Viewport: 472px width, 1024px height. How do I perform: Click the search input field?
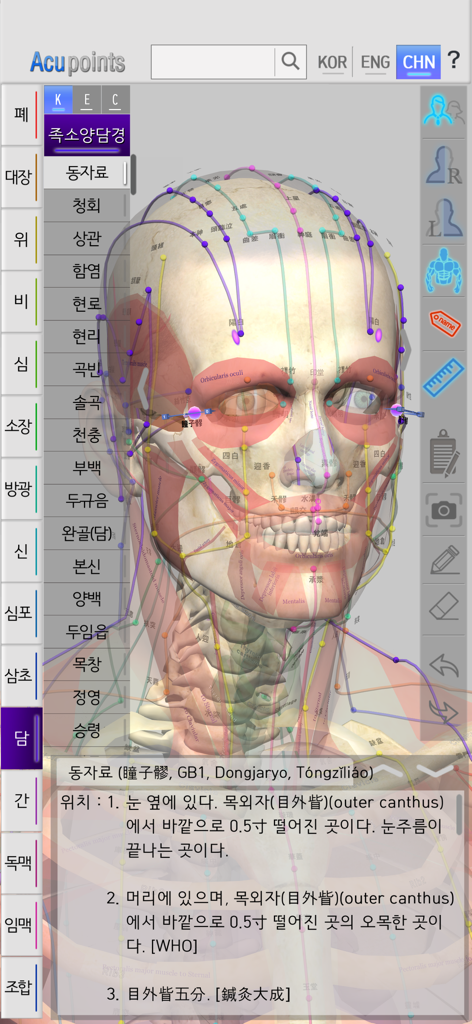click(x=213, y=62)
